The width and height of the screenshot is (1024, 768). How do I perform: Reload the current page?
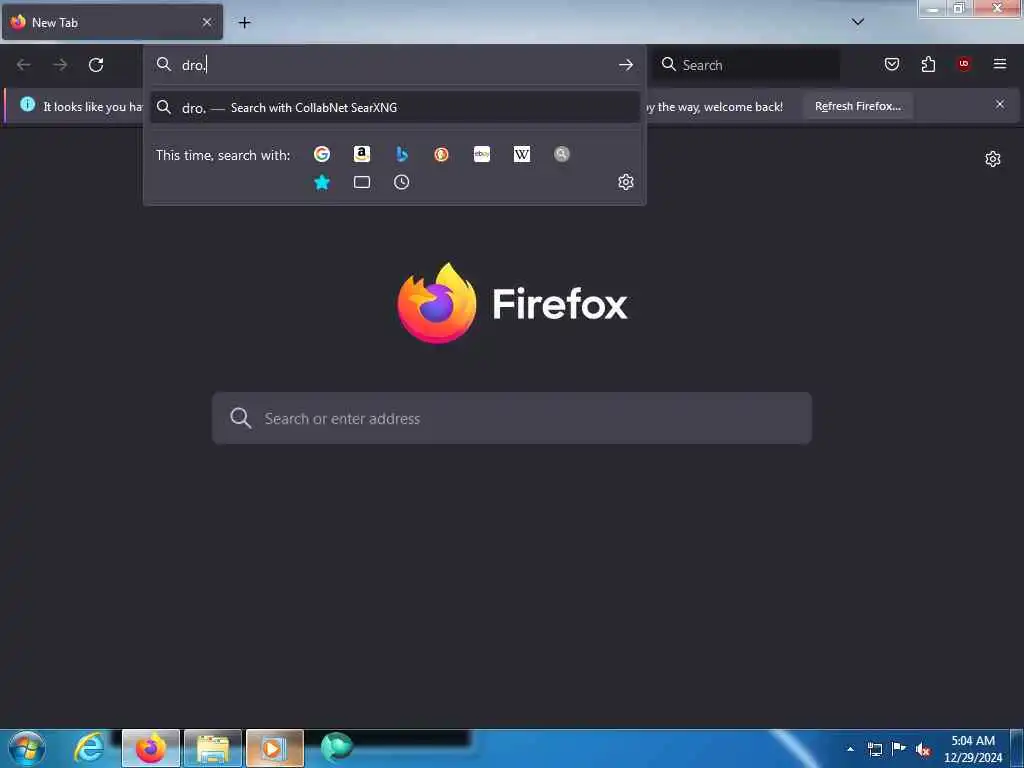pyautogui.click(x=96, y=65)
